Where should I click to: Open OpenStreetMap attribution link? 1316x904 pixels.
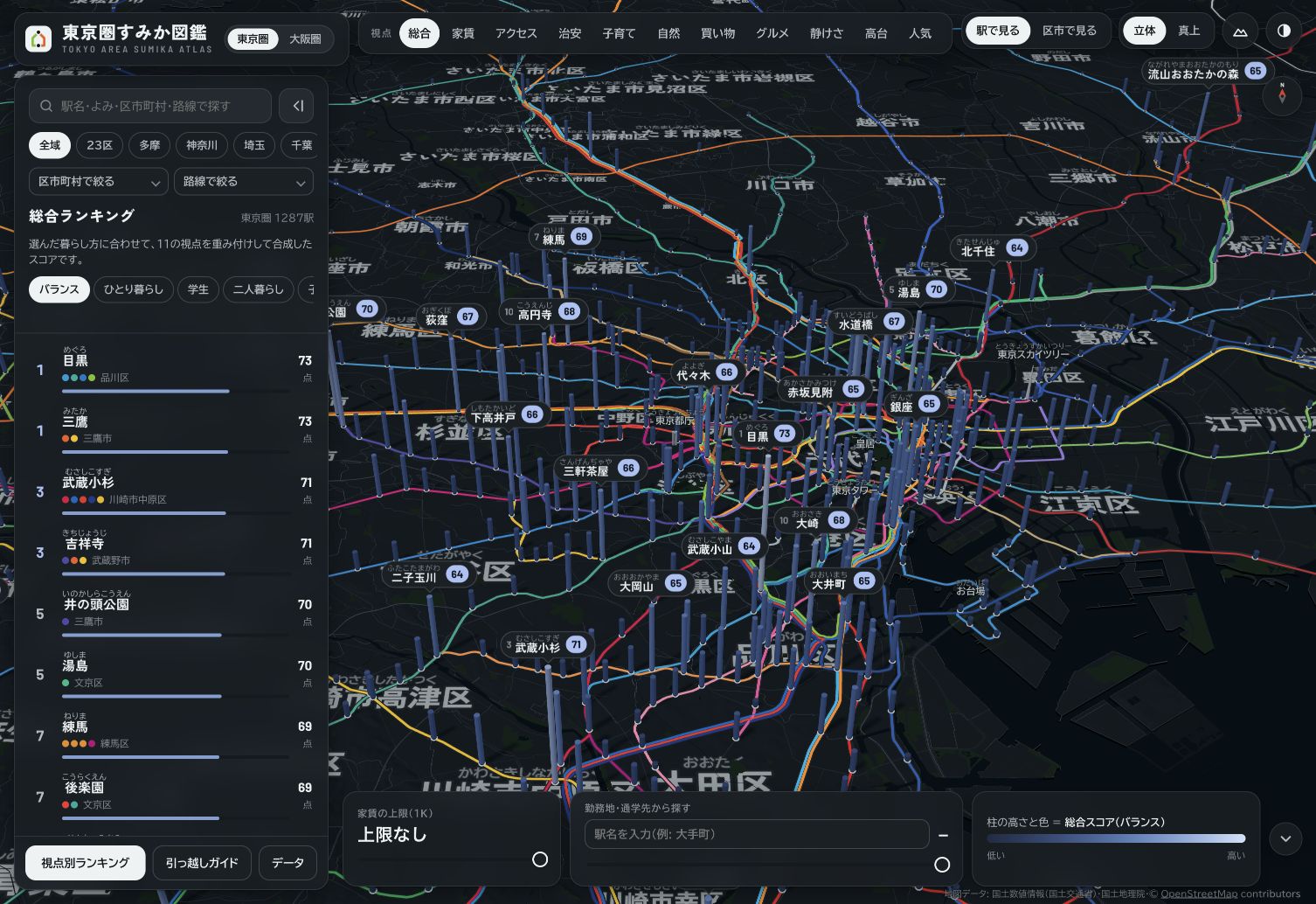click(x=1199, y=894)
